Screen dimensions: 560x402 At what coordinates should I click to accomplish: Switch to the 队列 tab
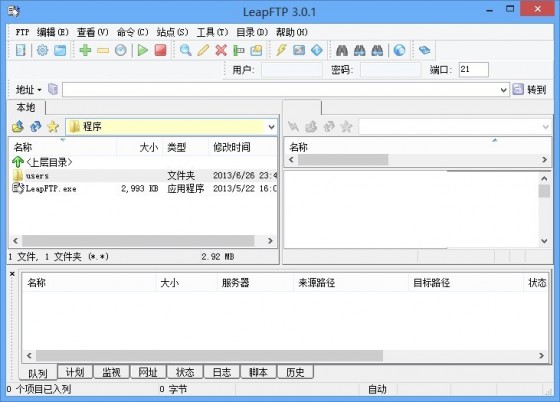pyautogui.click(x=38, y=373)
